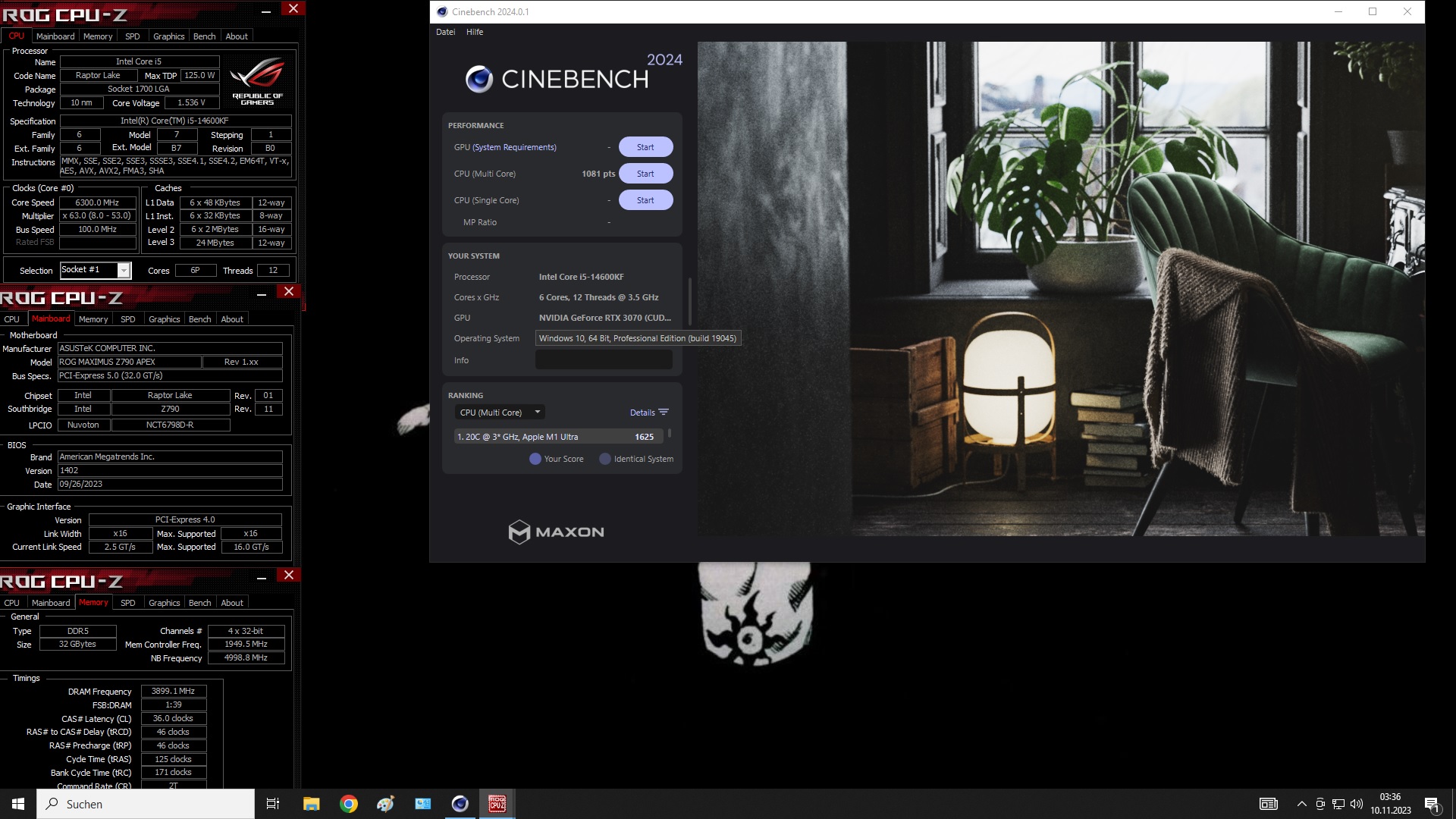Open the Socket #1 selection dropdown

tap(96, 270)
